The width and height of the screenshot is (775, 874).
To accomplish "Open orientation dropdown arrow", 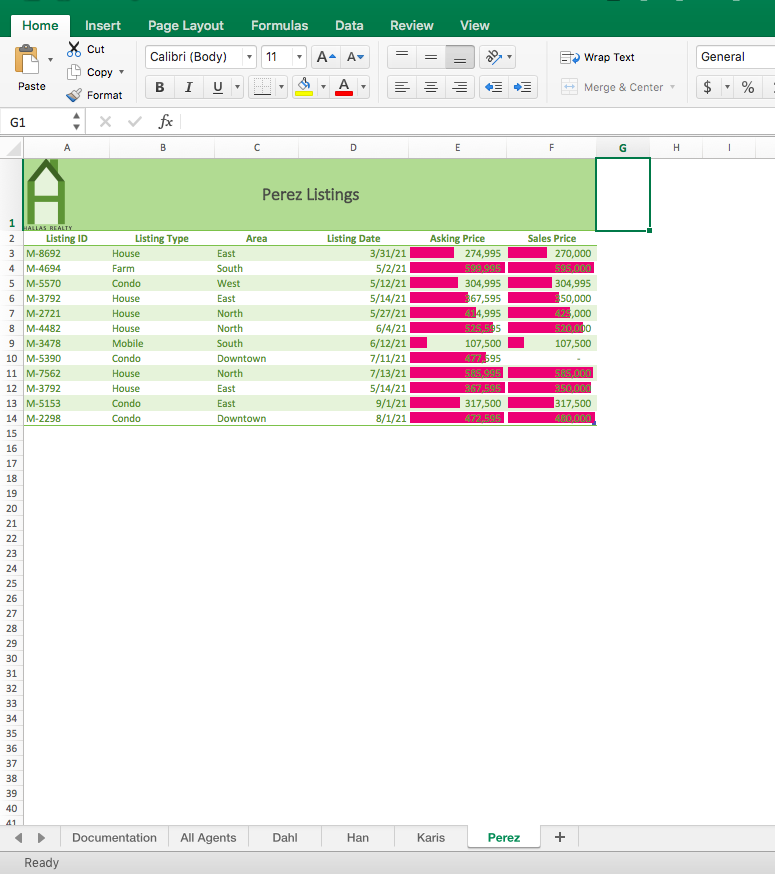I will (510, 57).
